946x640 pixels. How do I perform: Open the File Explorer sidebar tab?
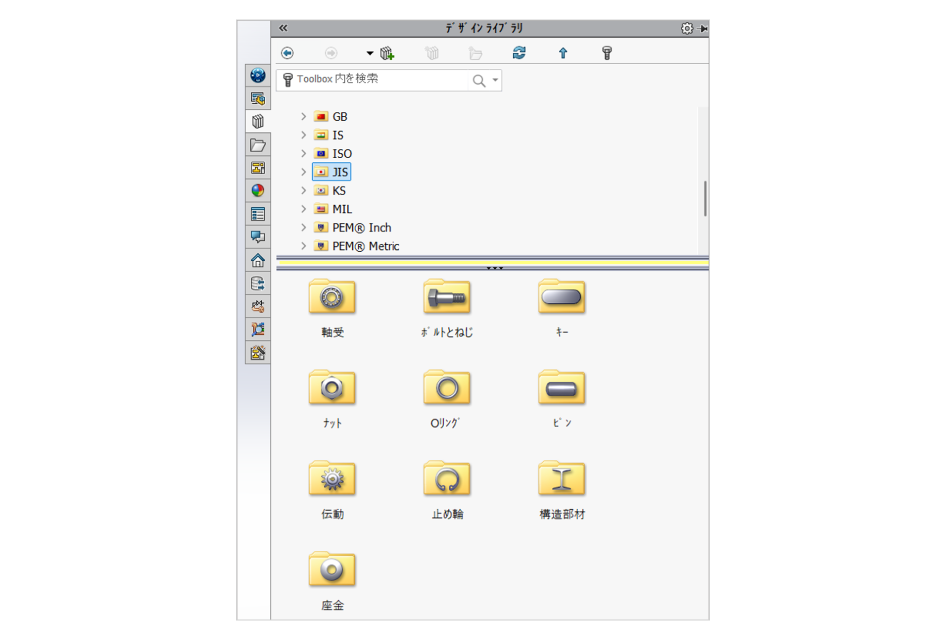pyautogui.click(x=258, y=145)
